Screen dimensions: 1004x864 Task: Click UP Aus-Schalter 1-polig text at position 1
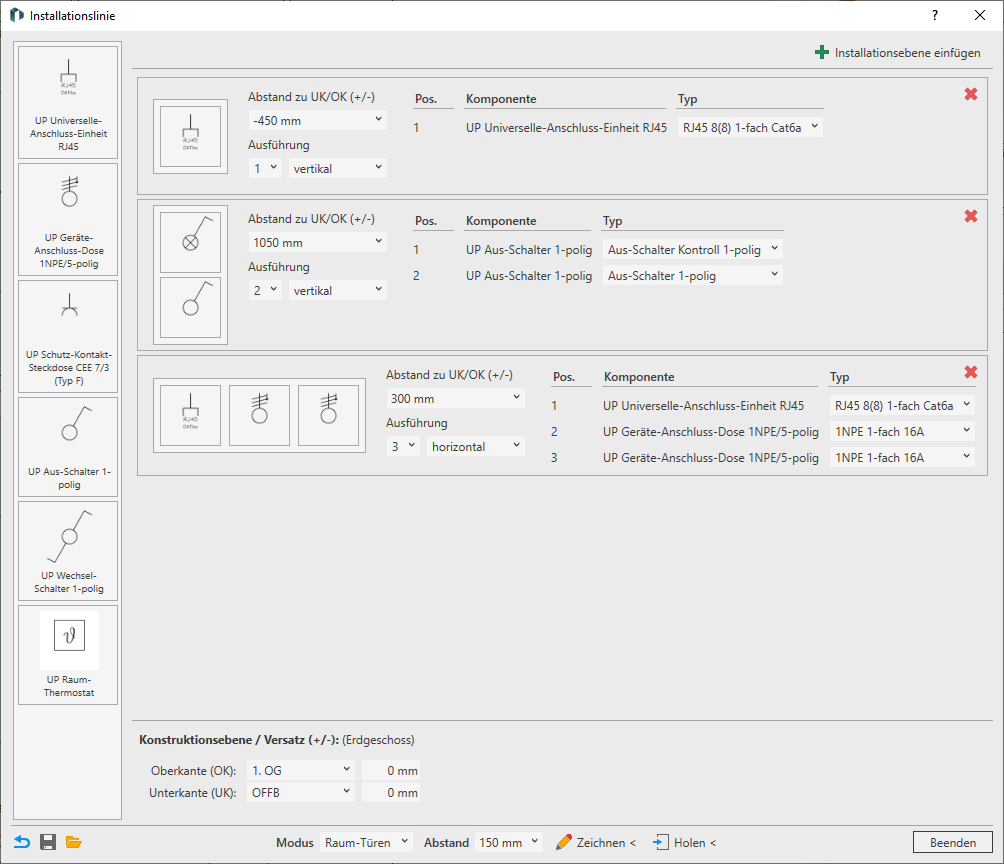(529, 250)
